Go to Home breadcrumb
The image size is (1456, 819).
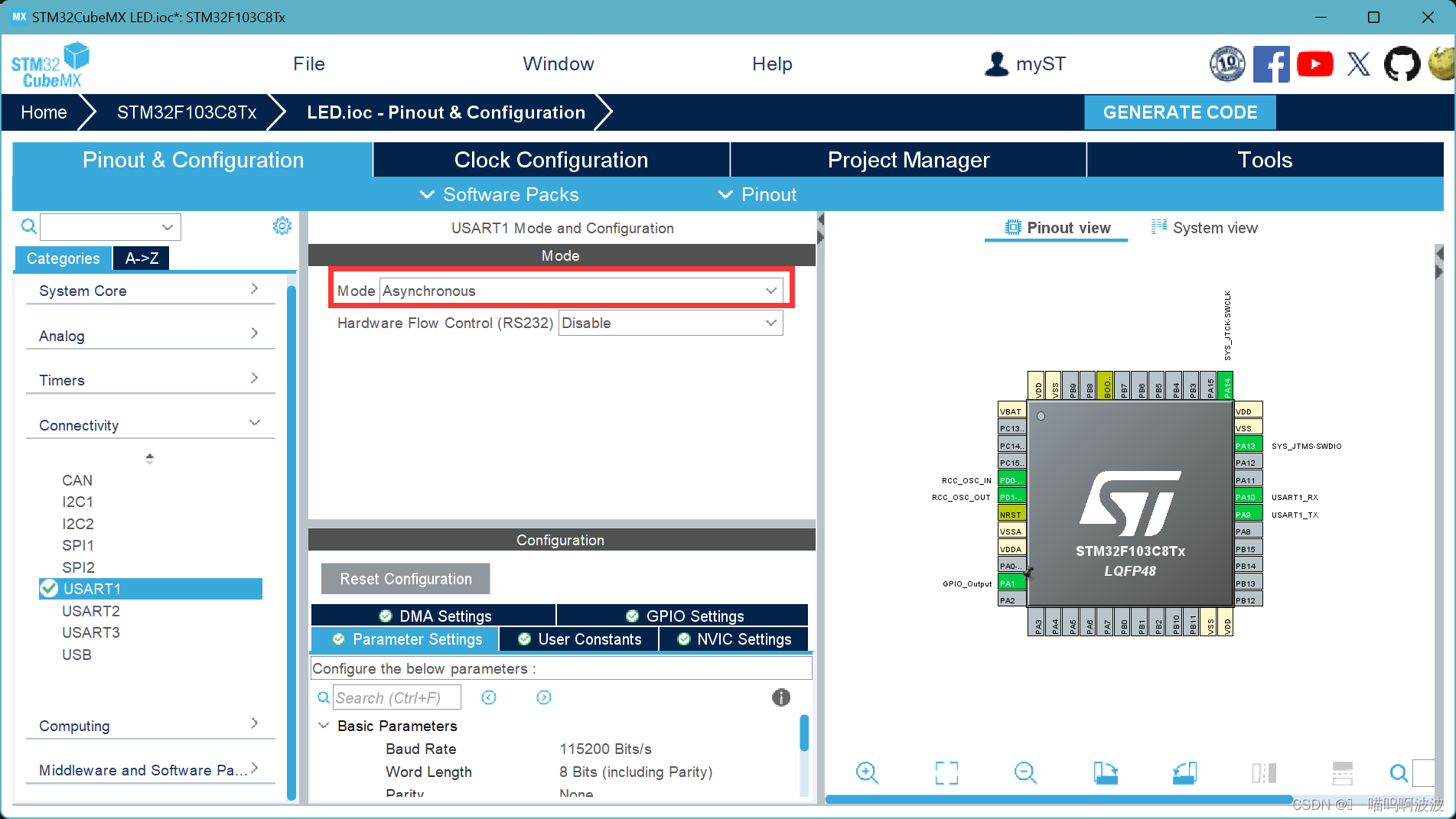tap(44, 112)
